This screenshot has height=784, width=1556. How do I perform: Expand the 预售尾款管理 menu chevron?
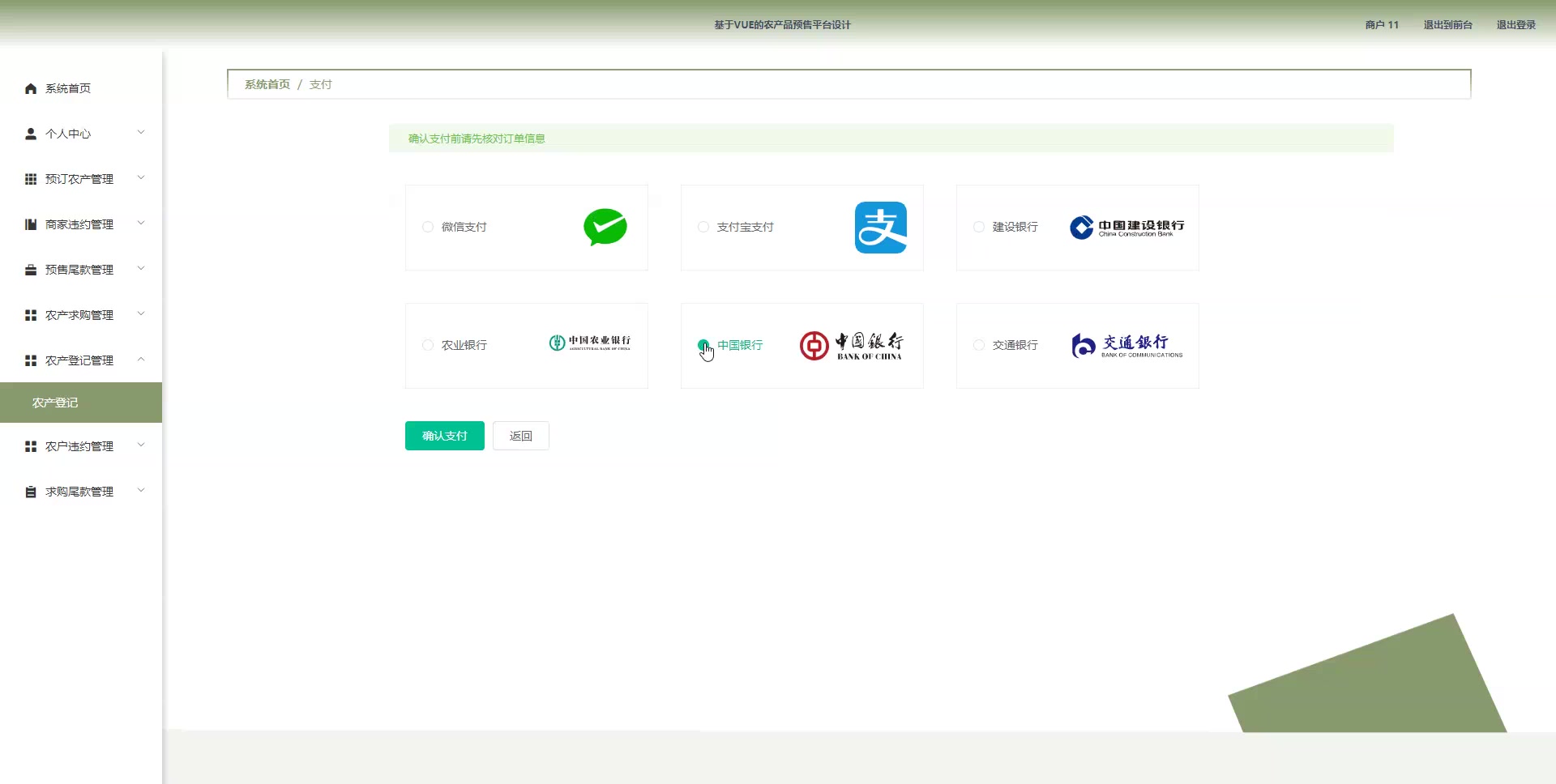(x=141, y=269)
